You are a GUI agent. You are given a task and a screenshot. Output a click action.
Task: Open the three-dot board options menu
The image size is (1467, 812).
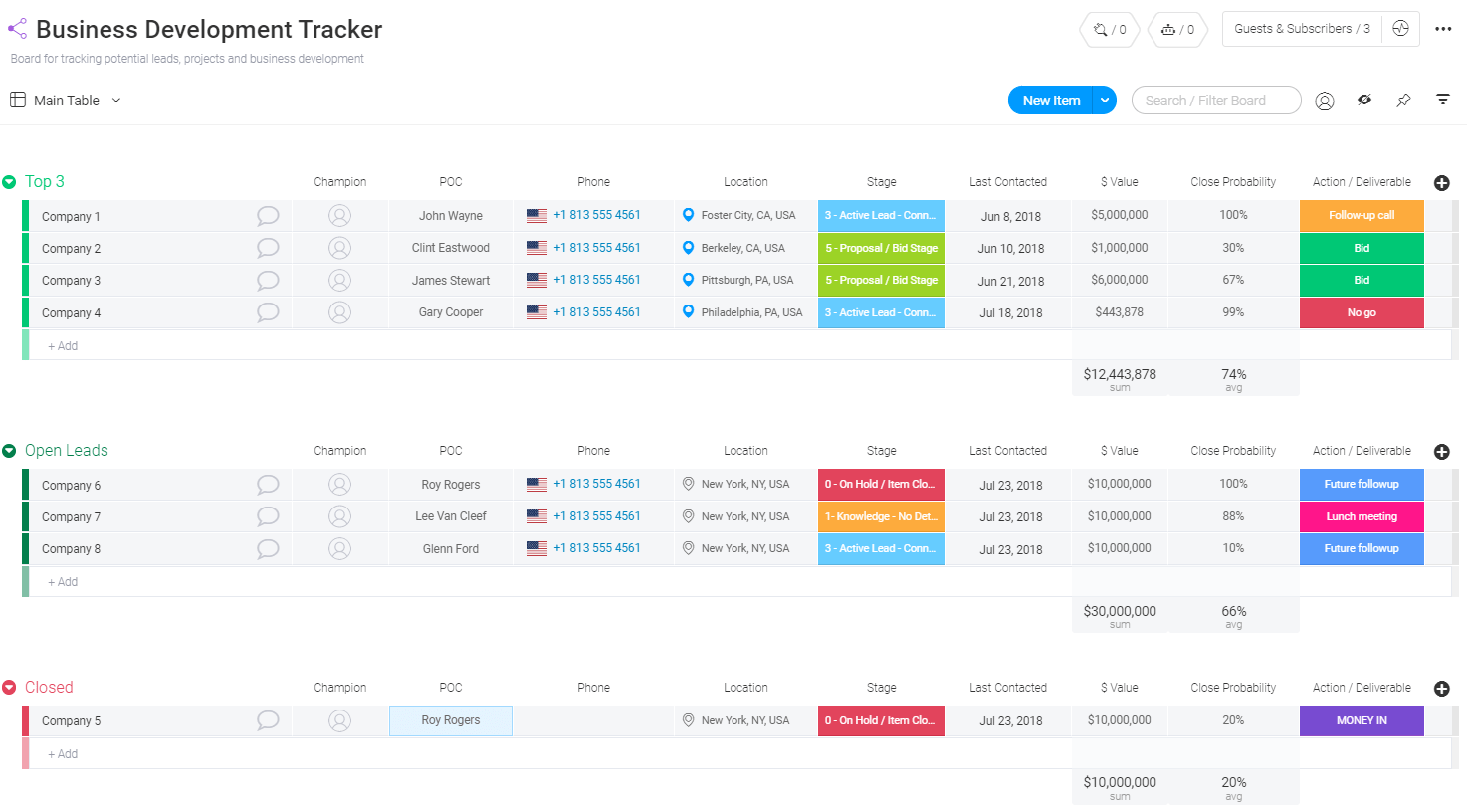[x=1444, y=28]
